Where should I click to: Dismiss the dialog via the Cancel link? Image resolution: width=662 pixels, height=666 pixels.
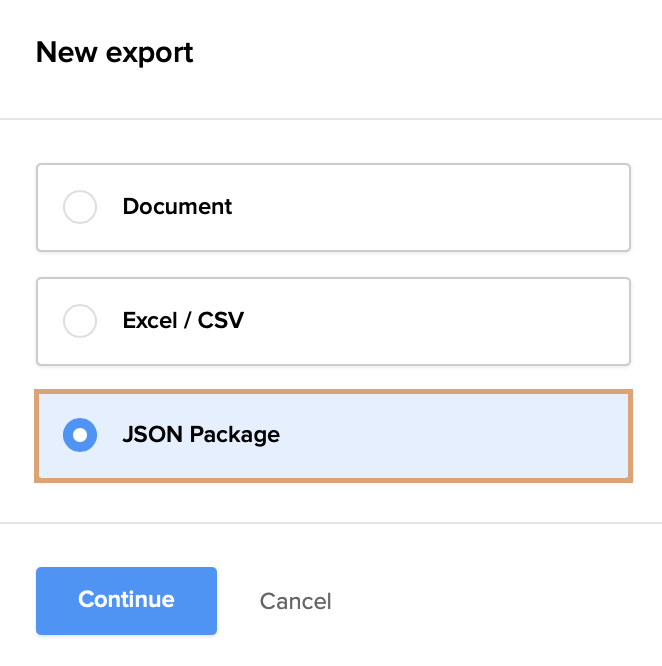tap(295, 601)
